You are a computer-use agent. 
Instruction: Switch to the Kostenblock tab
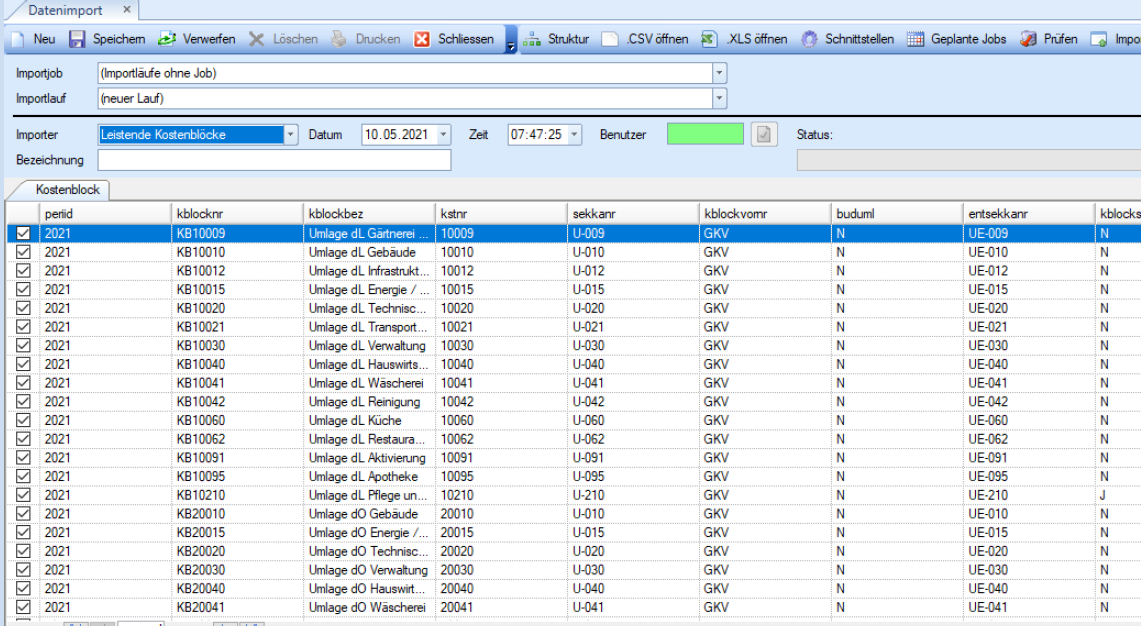click(68, 189)
